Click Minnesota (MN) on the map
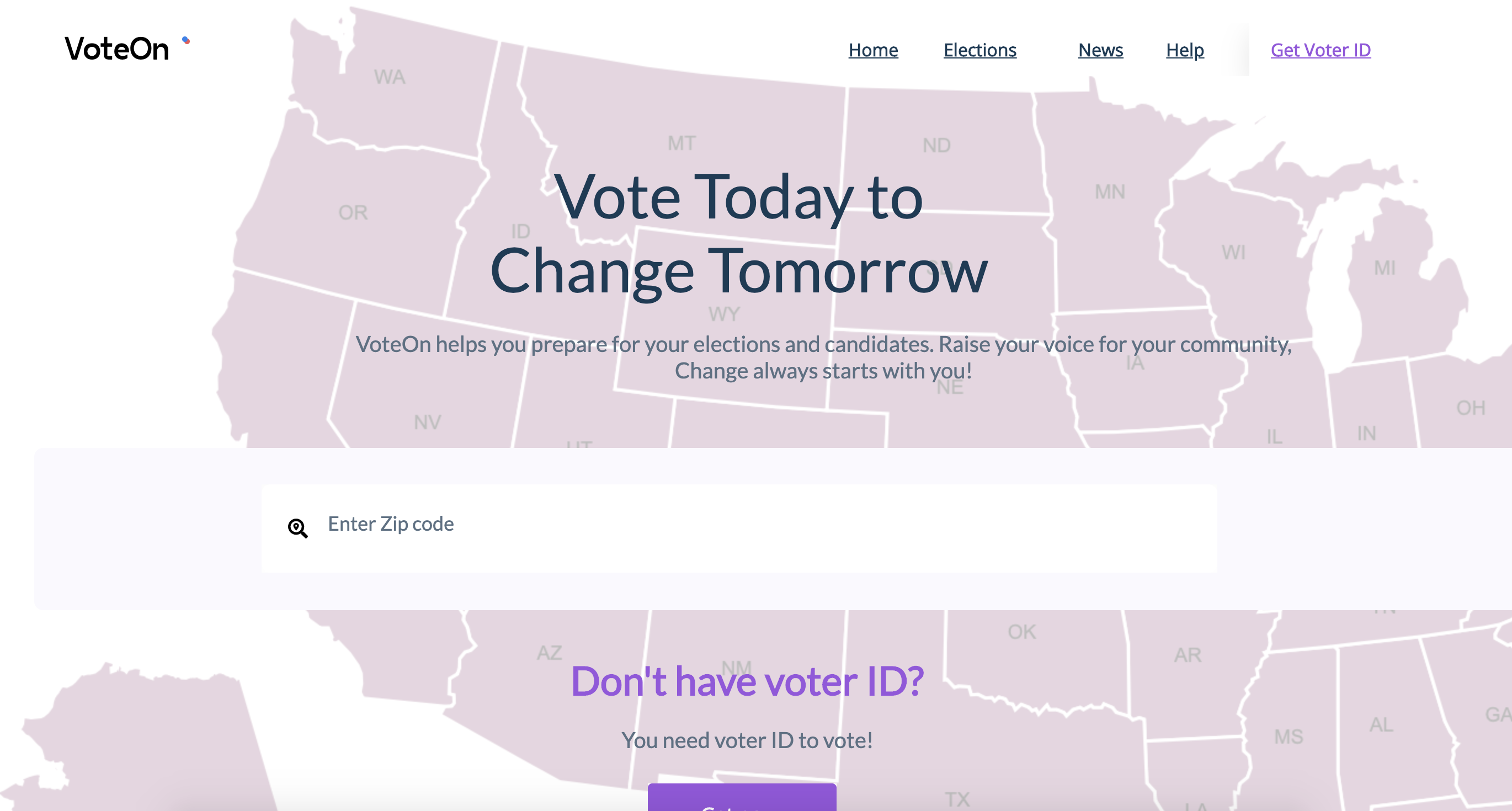 [x=1109, y=191]
